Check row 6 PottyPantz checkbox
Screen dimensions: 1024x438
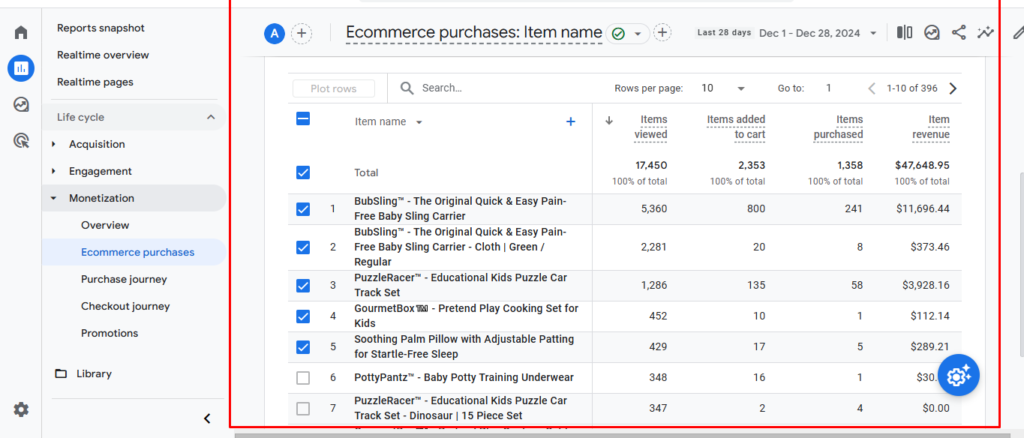click(x=303, y=377)
